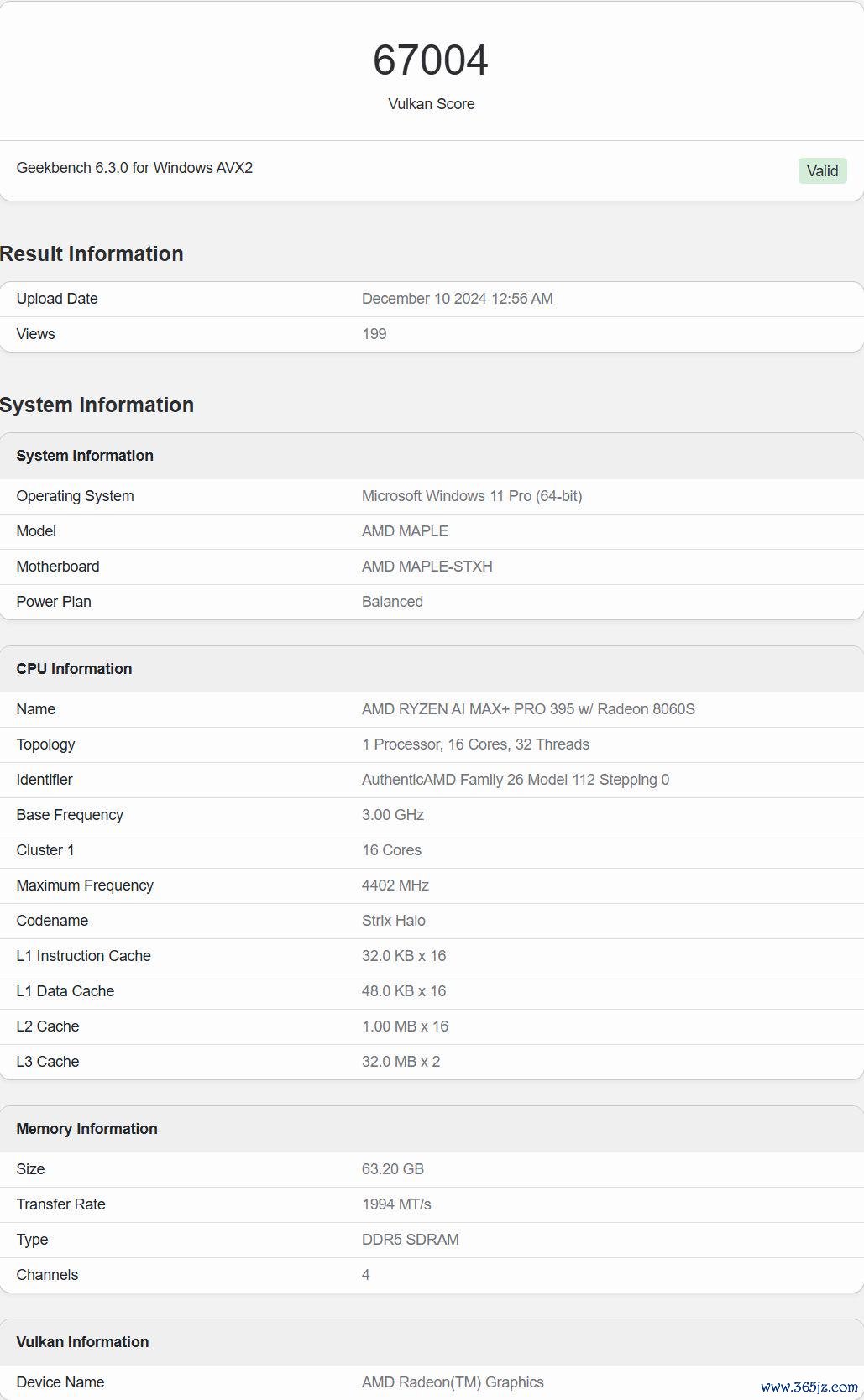The height and width of the screenshot is (1400, 864).
Task: Click the Balanced power plan value
Action: [x=392, y=602]
